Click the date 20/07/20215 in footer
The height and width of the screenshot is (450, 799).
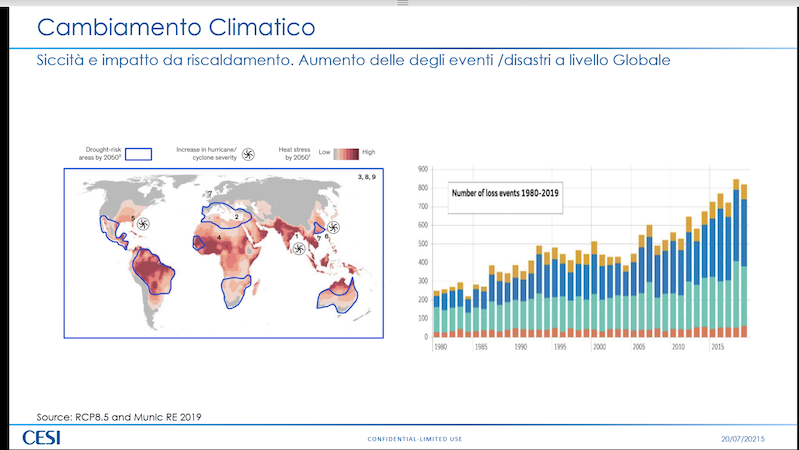(750, 439)
